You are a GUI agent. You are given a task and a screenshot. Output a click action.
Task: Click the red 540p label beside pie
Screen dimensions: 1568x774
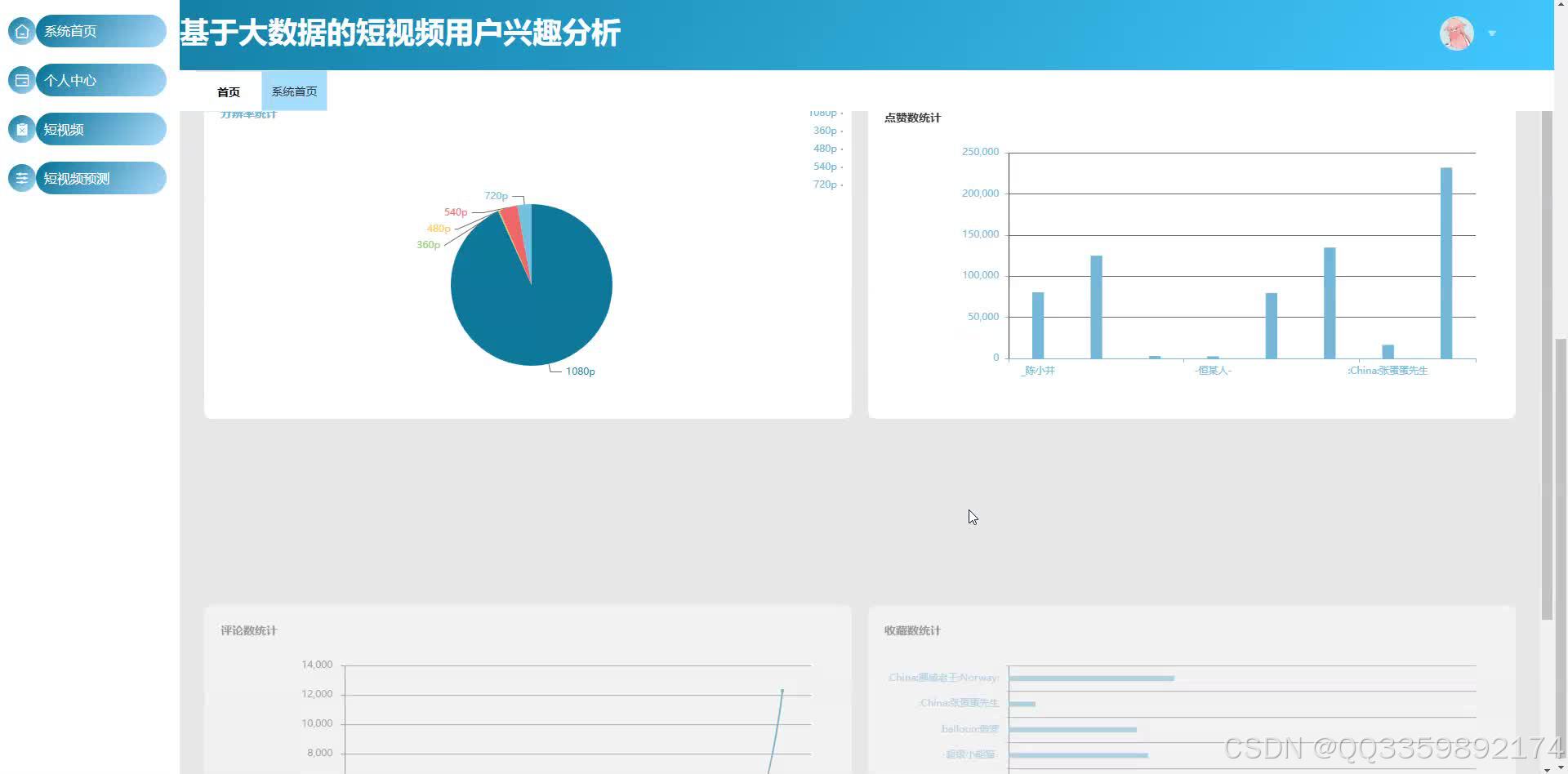(x=456, y=212)
